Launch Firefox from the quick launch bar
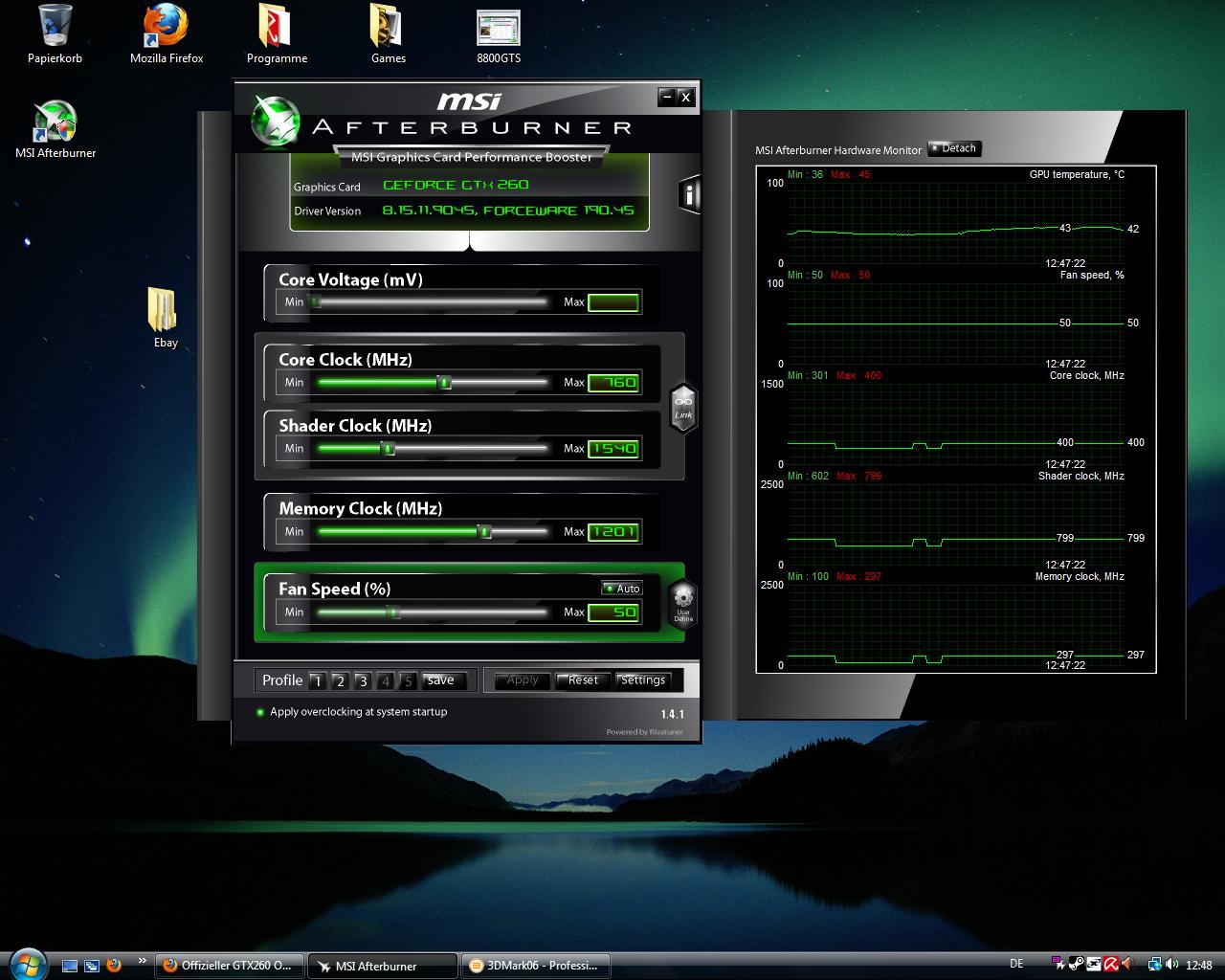Viewport: 1225px width, 980px height. pyautogui.click(x=114, y=966)
